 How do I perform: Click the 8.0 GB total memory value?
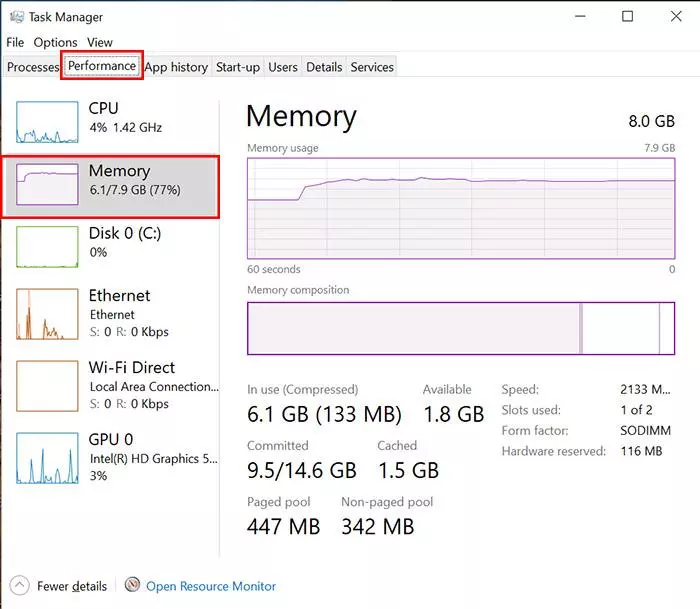point(651,121)
